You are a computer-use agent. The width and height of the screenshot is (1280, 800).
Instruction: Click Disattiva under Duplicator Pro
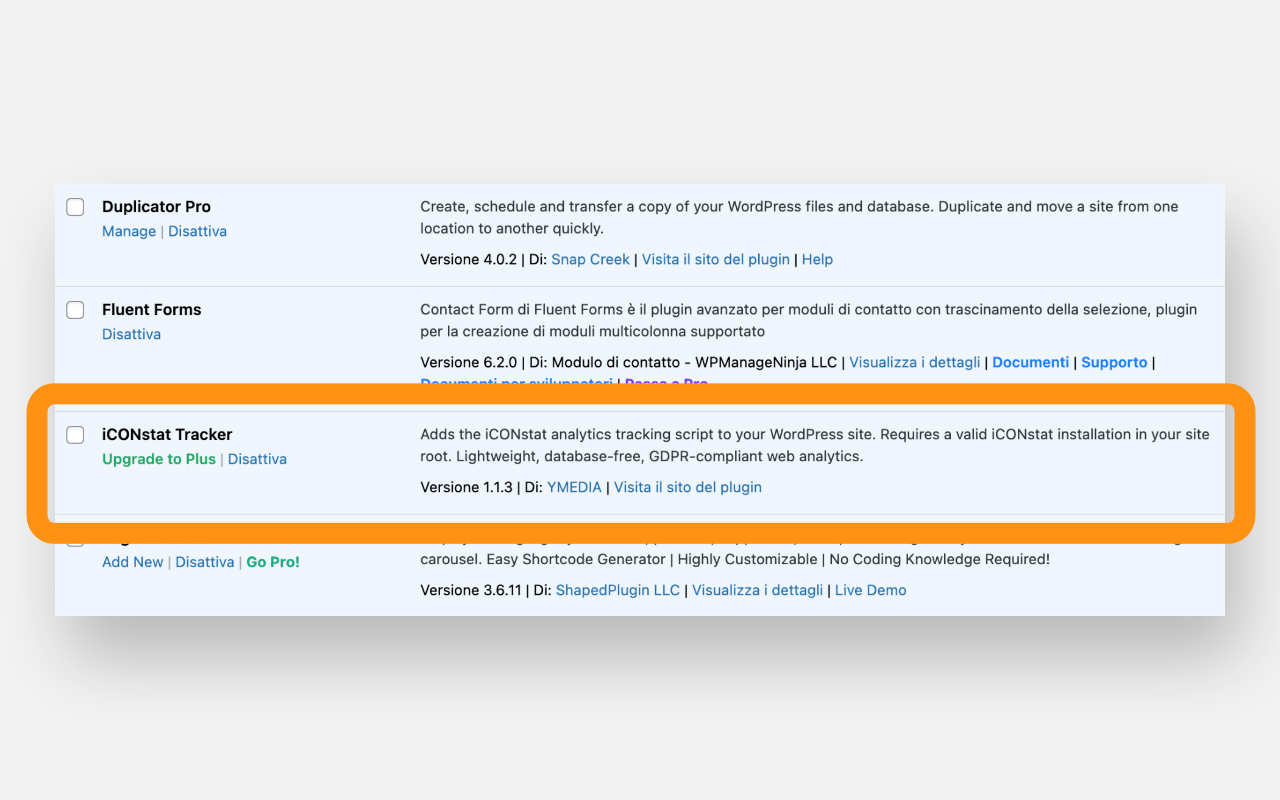click(197, 231)
